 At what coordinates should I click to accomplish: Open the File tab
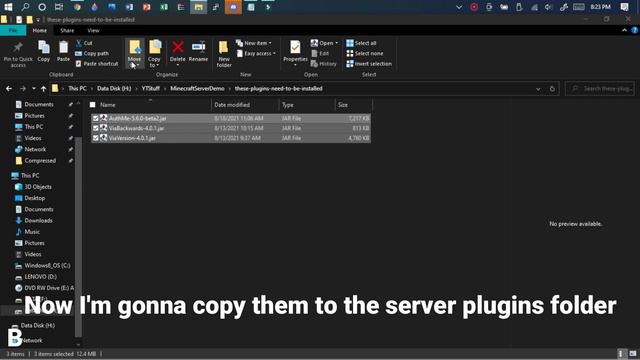(13, 31)
